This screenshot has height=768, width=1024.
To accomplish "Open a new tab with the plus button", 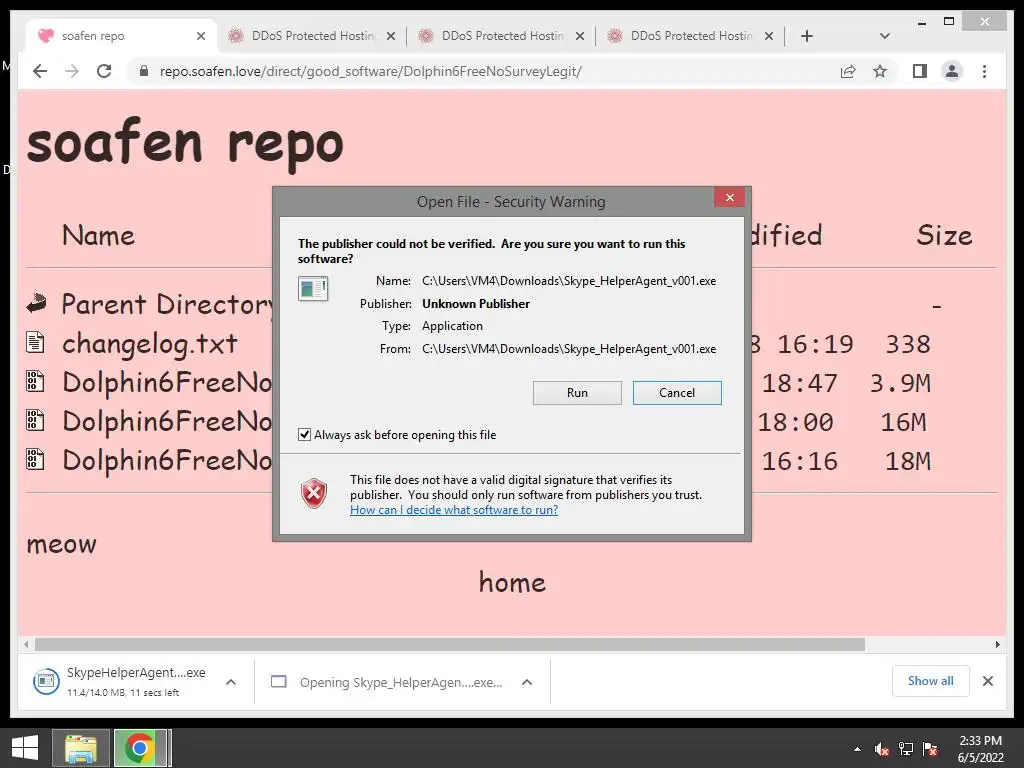I will 807,36.
